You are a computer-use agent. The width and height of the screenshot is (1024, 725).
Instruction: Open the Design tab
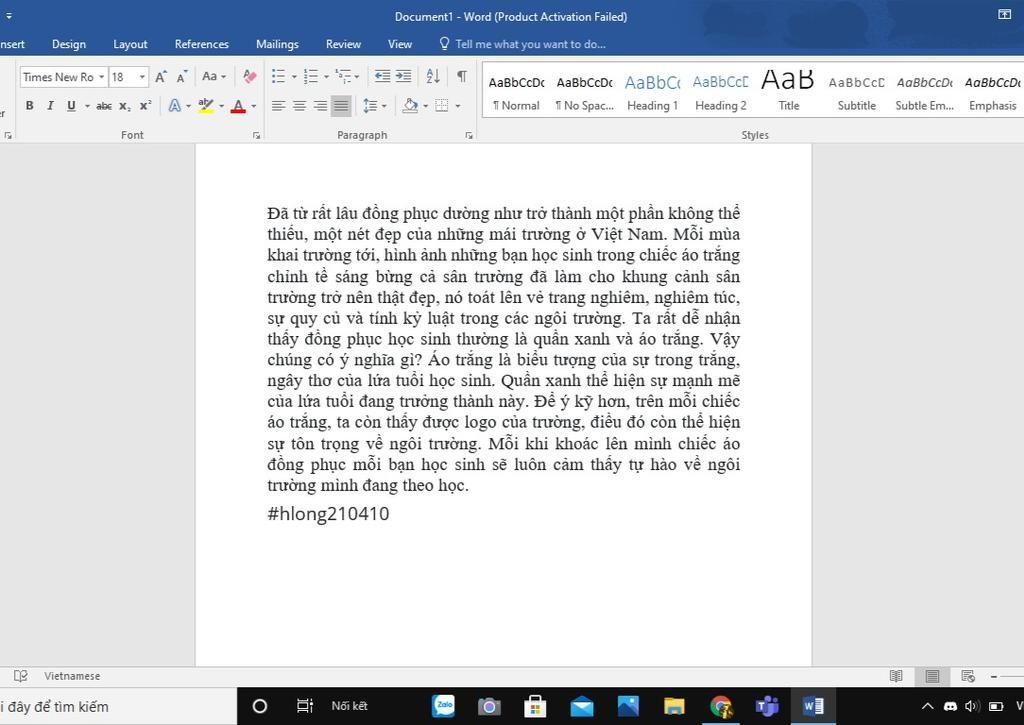[x=69, y=44]
